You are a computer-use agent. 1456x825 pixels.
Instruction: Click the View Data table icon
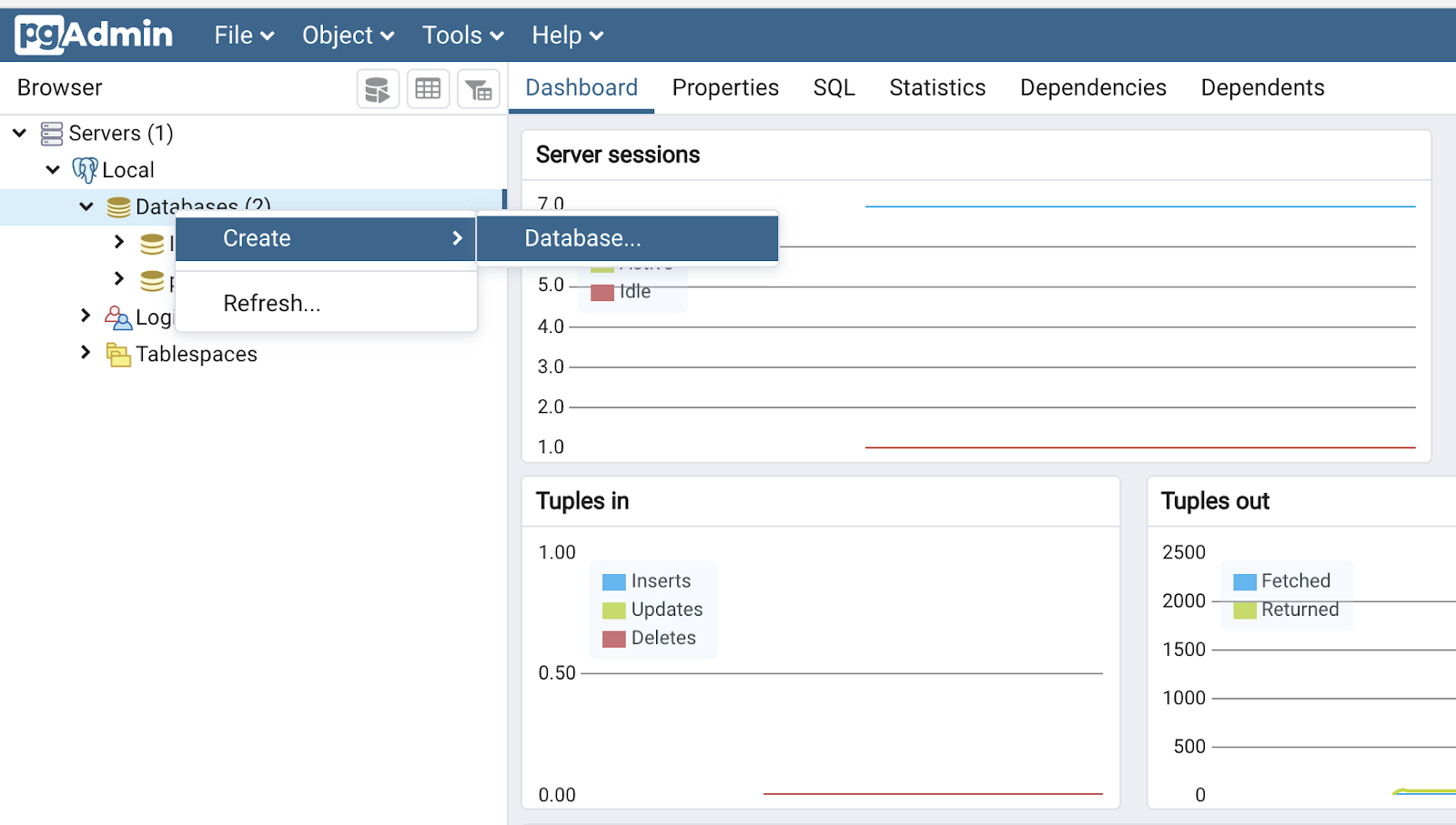tap(428, 89)
